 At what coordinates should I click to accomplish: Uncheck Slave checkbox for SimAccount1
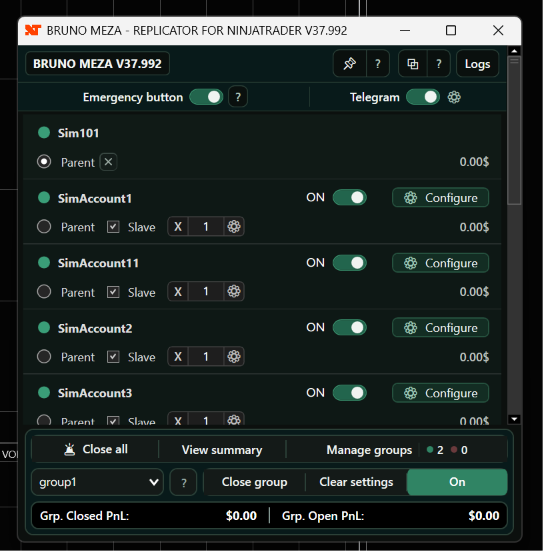click(113, 227)
